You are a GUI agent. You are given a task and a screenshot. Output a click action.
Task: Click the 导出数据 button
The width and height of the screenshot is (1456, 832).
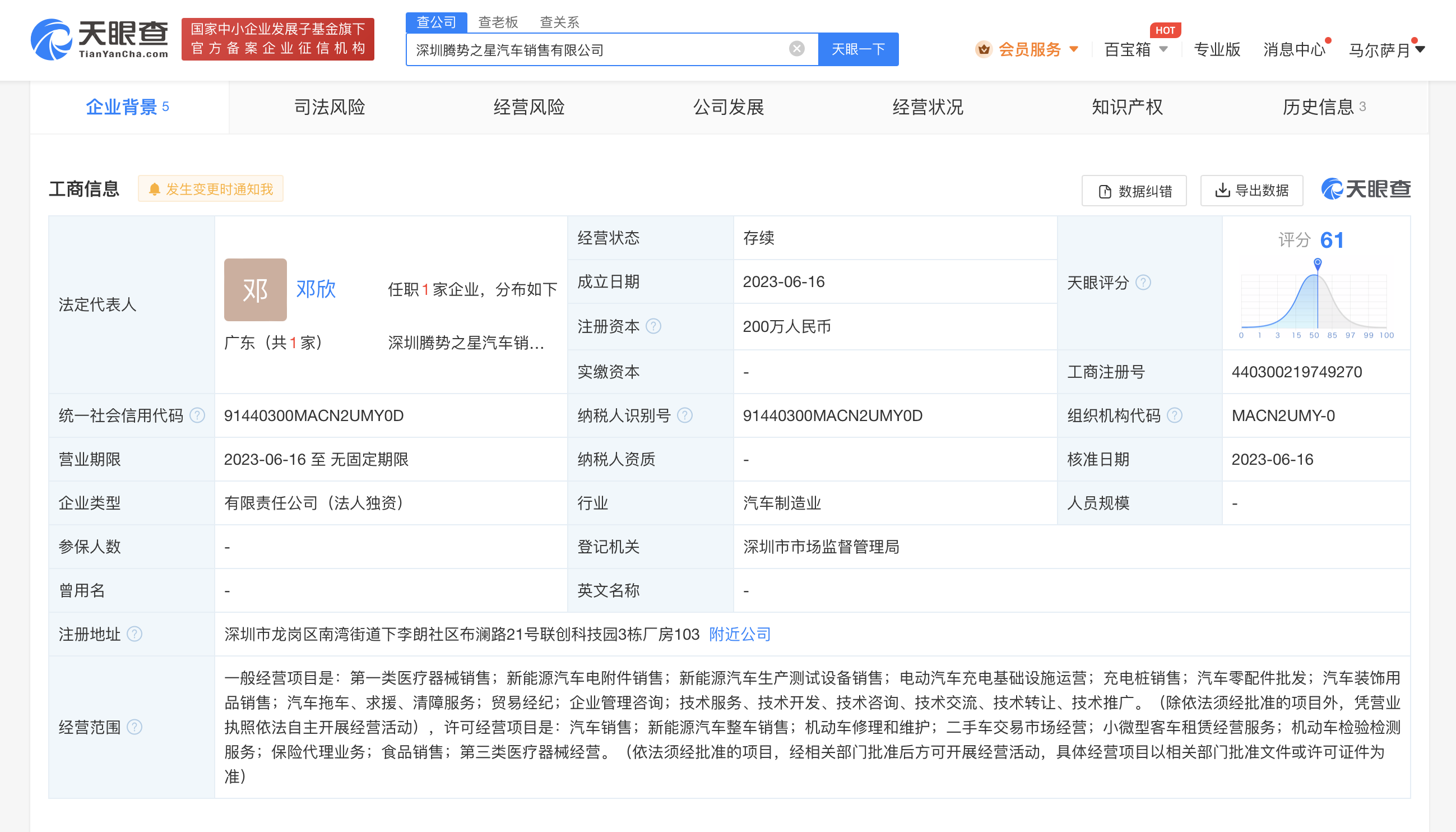click(1251, 191)
